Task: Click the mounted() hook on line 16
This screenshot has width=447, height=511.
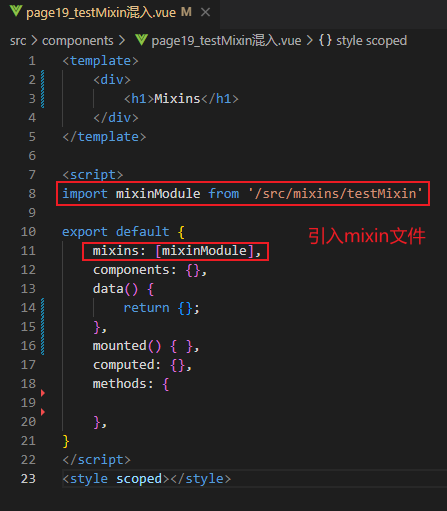Action: (x=127, y=346)
